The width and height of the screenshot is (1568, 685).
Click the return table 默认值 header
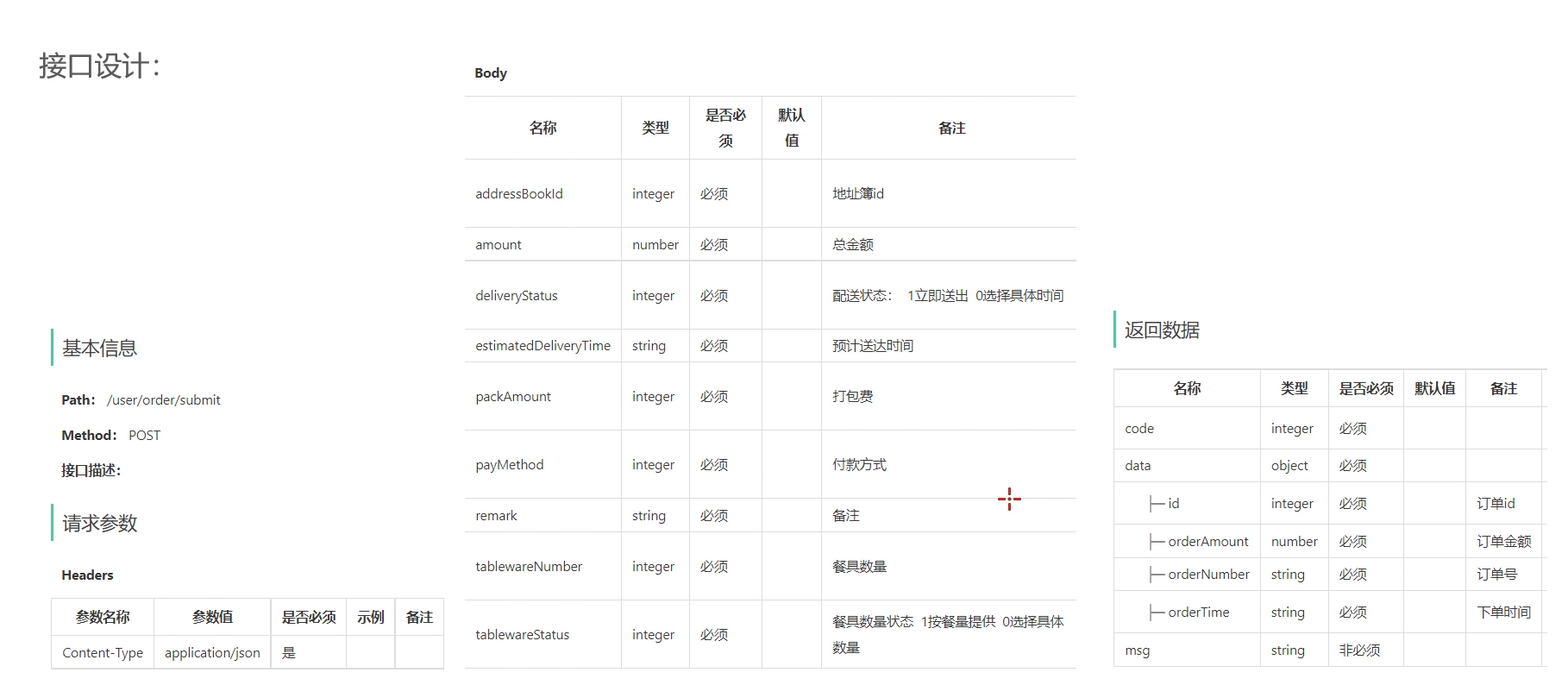tap(1434, 388)
